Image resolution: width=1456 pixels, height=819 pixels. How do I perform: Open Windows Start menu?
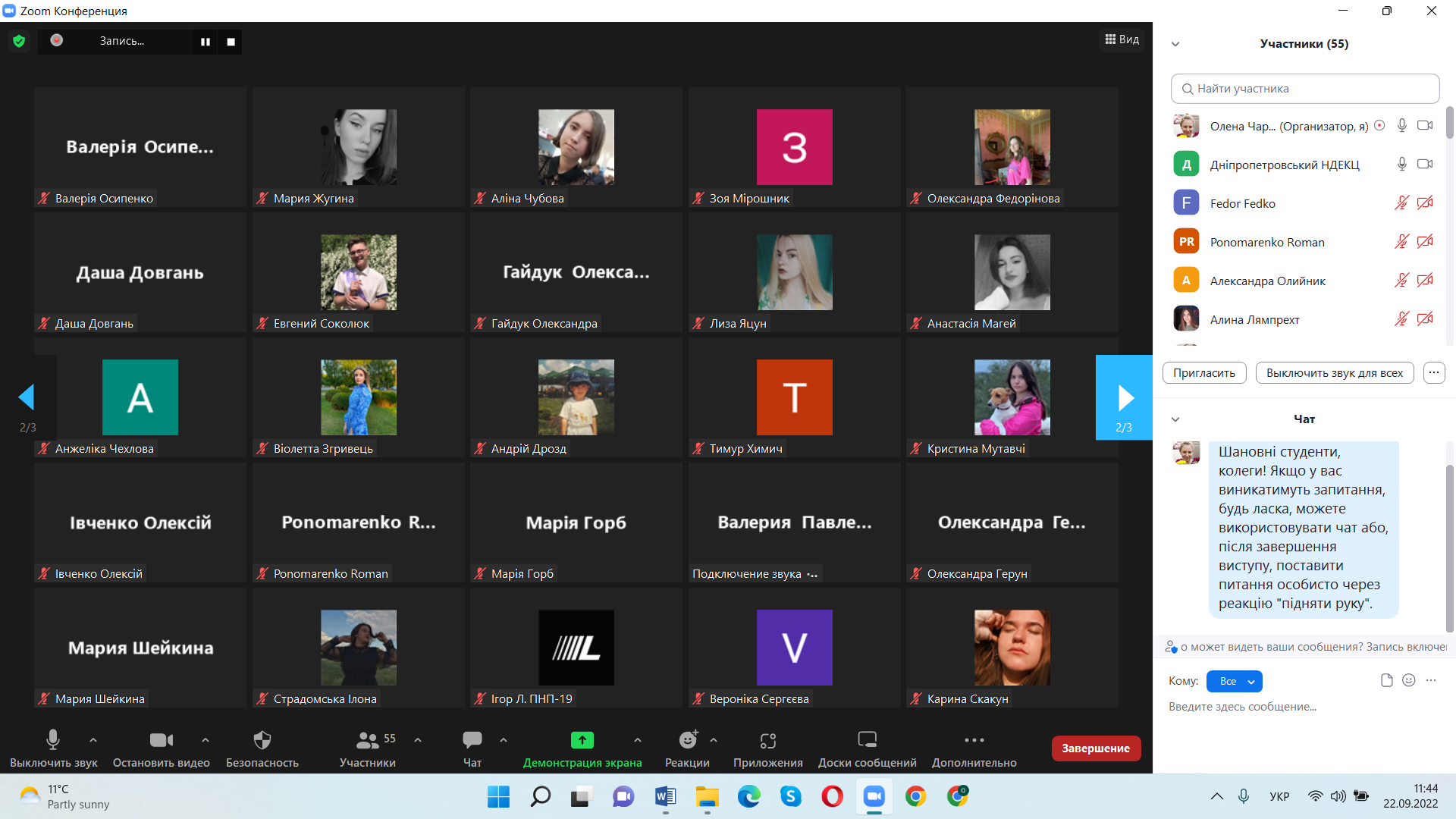pos(498,796)
